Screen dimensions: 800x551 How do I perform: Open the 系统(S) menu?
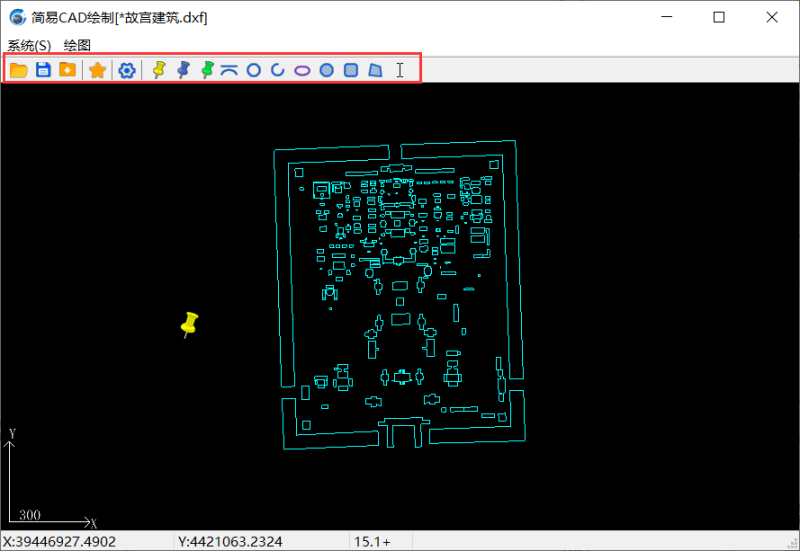point(29,45)
